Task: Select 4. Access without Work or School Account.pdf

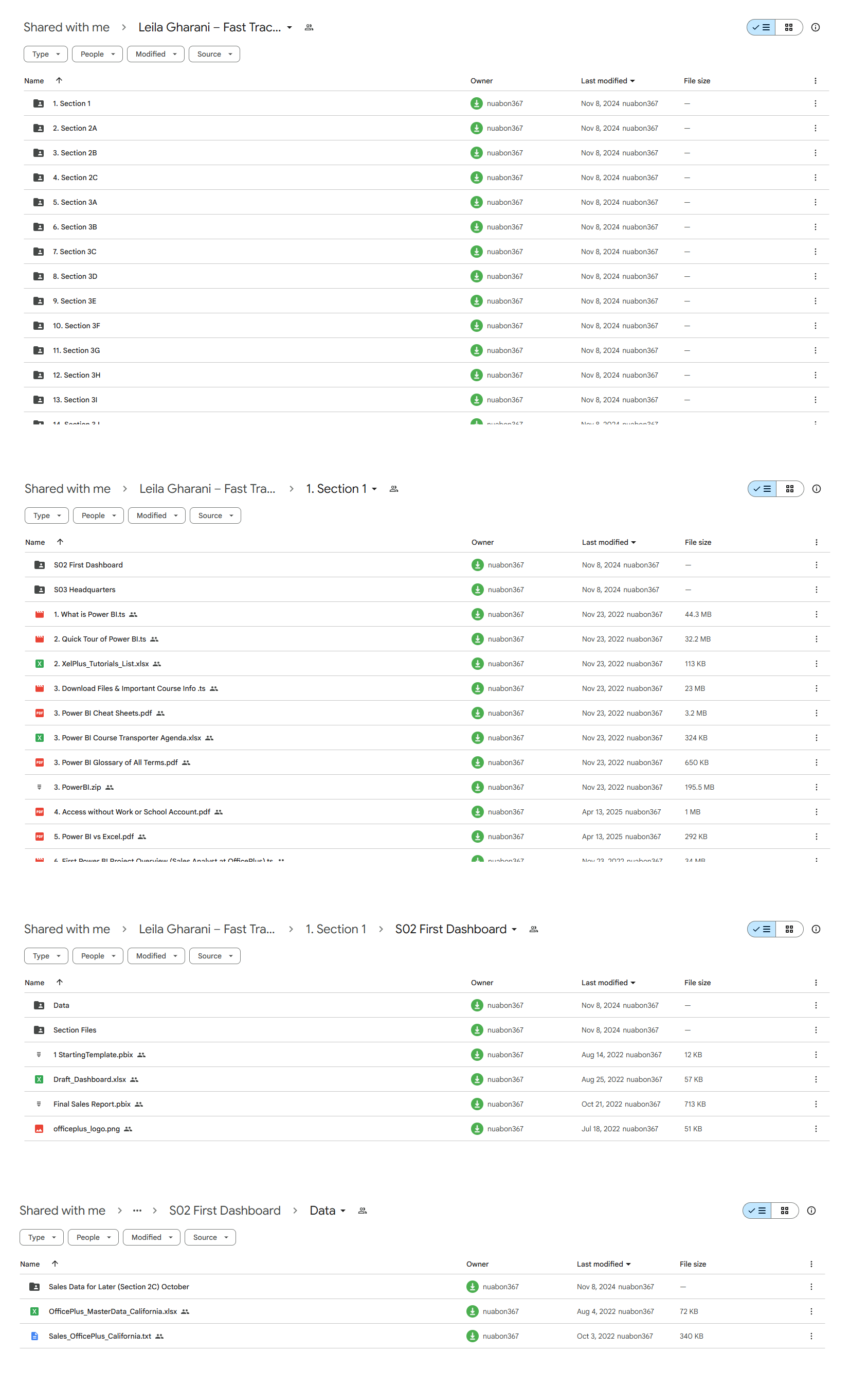Action: tap(427, 812)
